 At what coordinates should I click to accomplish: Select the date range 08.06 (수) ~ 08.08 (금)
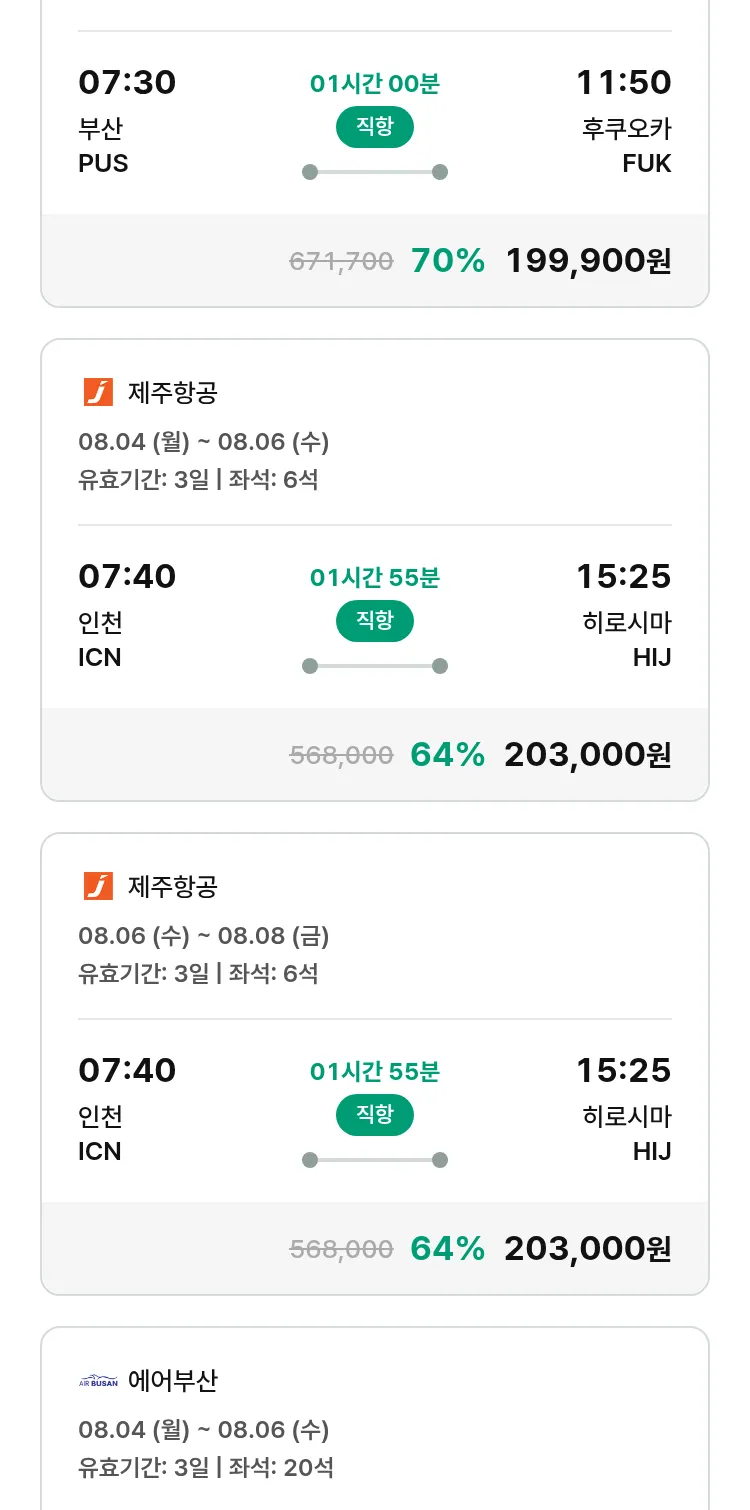pos(204,936)
